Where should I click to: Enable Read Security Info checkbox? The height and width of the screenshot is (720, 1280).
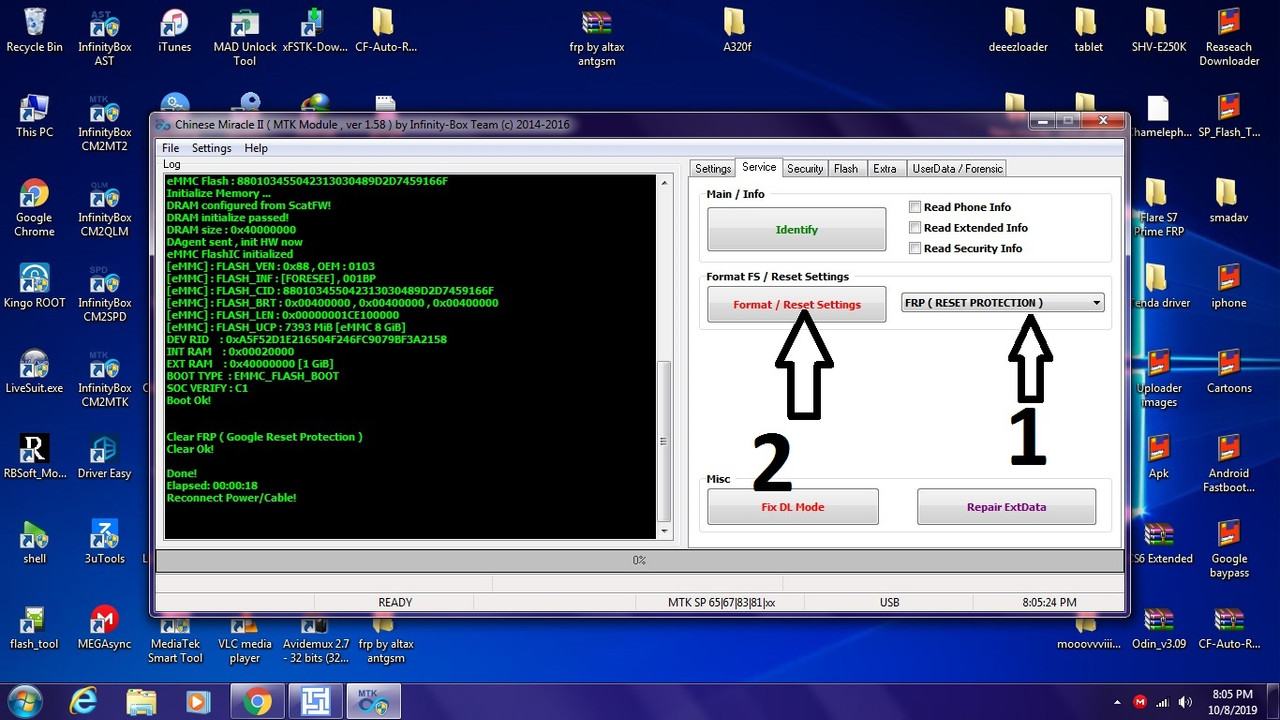tap(914, 248)
